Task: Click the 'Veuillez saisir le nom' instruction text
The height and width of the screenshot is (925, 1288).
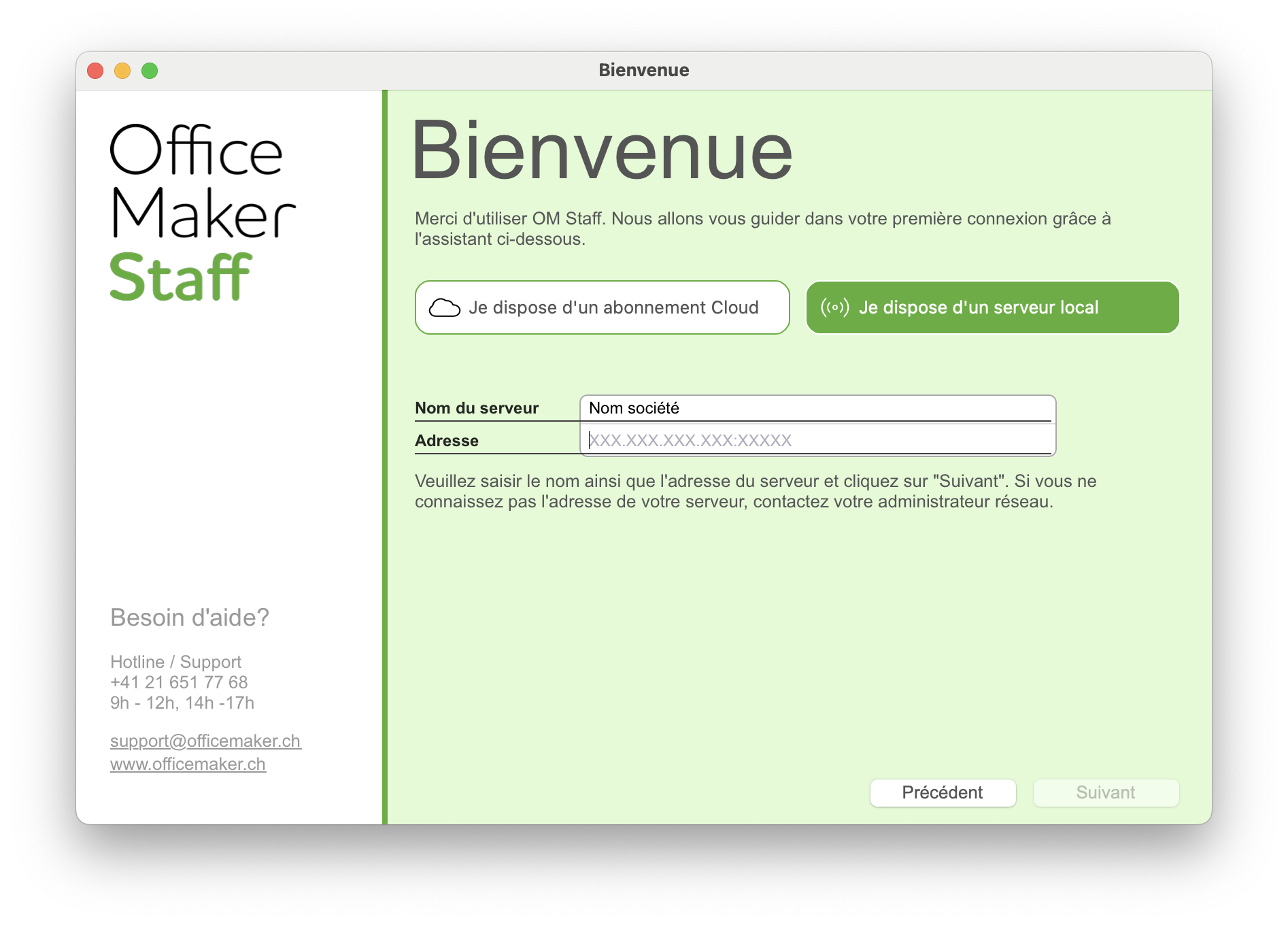Action: click(x=756, y=491)
